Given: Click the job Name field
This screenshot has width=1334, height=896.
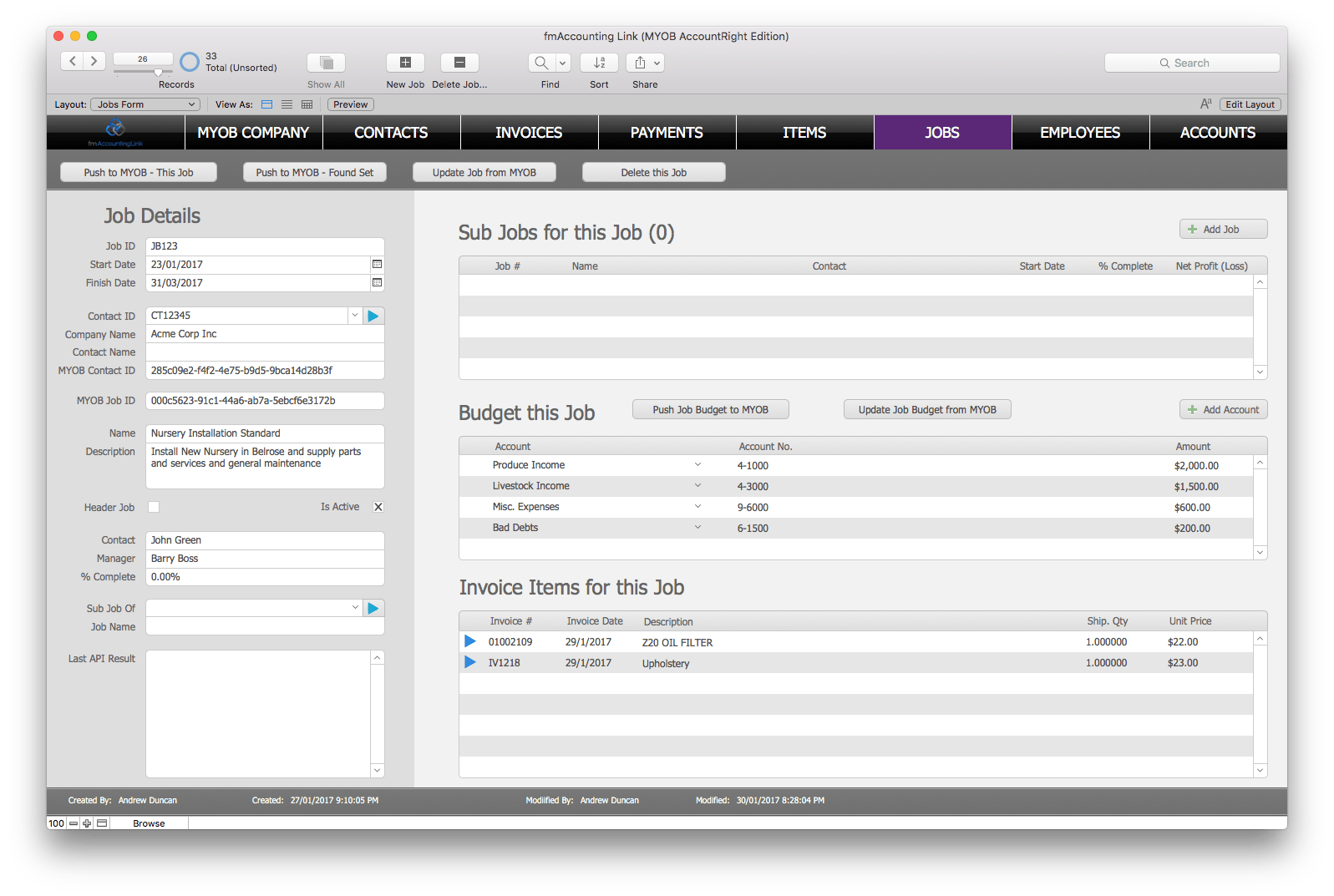Looking at the screenshot, I should 265,433.
